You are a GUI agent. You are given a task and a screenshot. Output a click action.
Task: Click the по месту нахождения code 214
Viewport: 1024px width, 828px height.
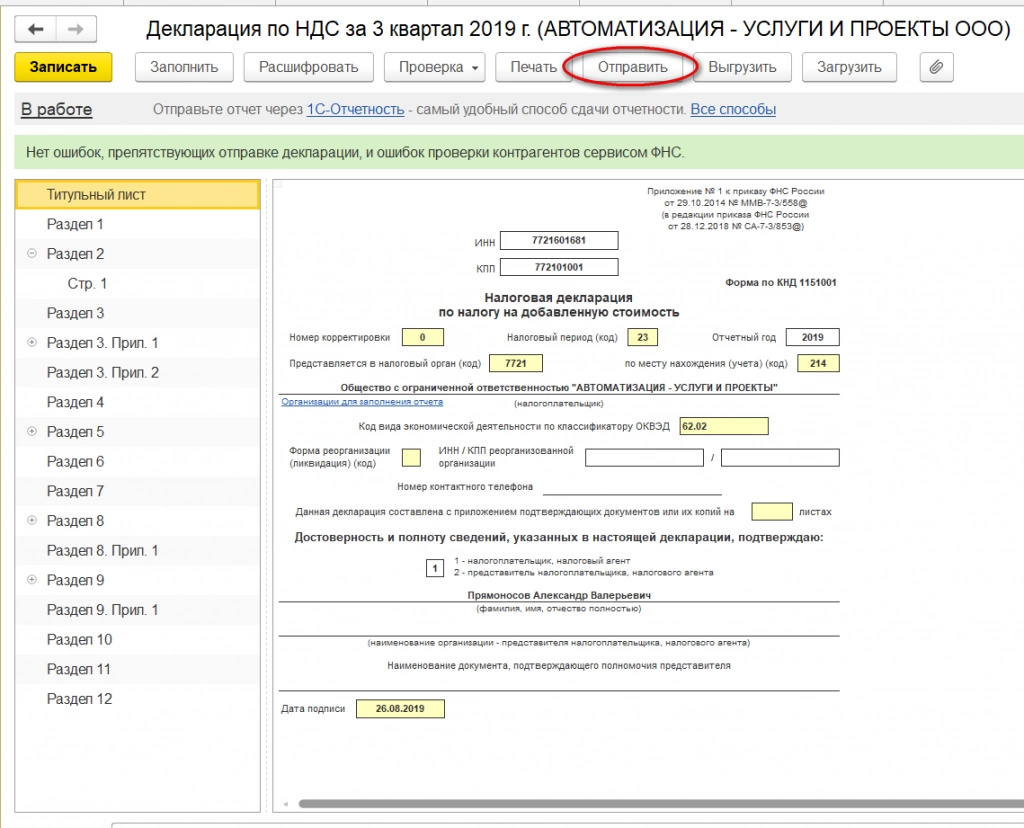click(x=818, y=364)
